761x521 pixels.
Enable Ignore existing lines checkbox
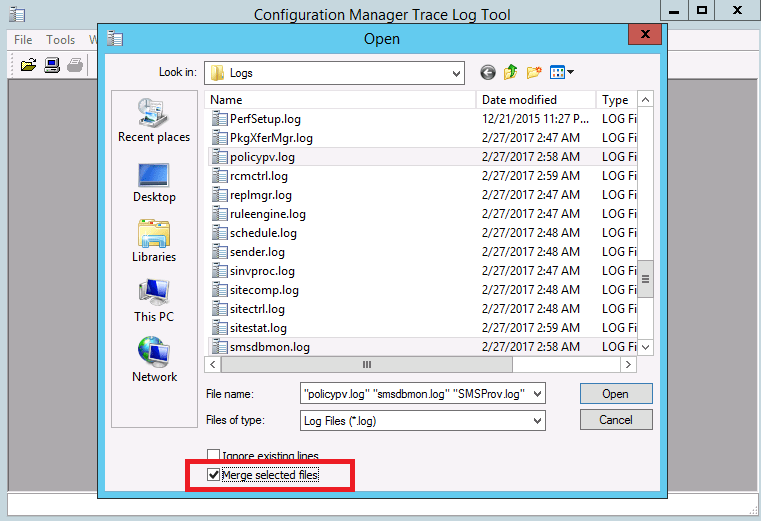click(213, 456)
